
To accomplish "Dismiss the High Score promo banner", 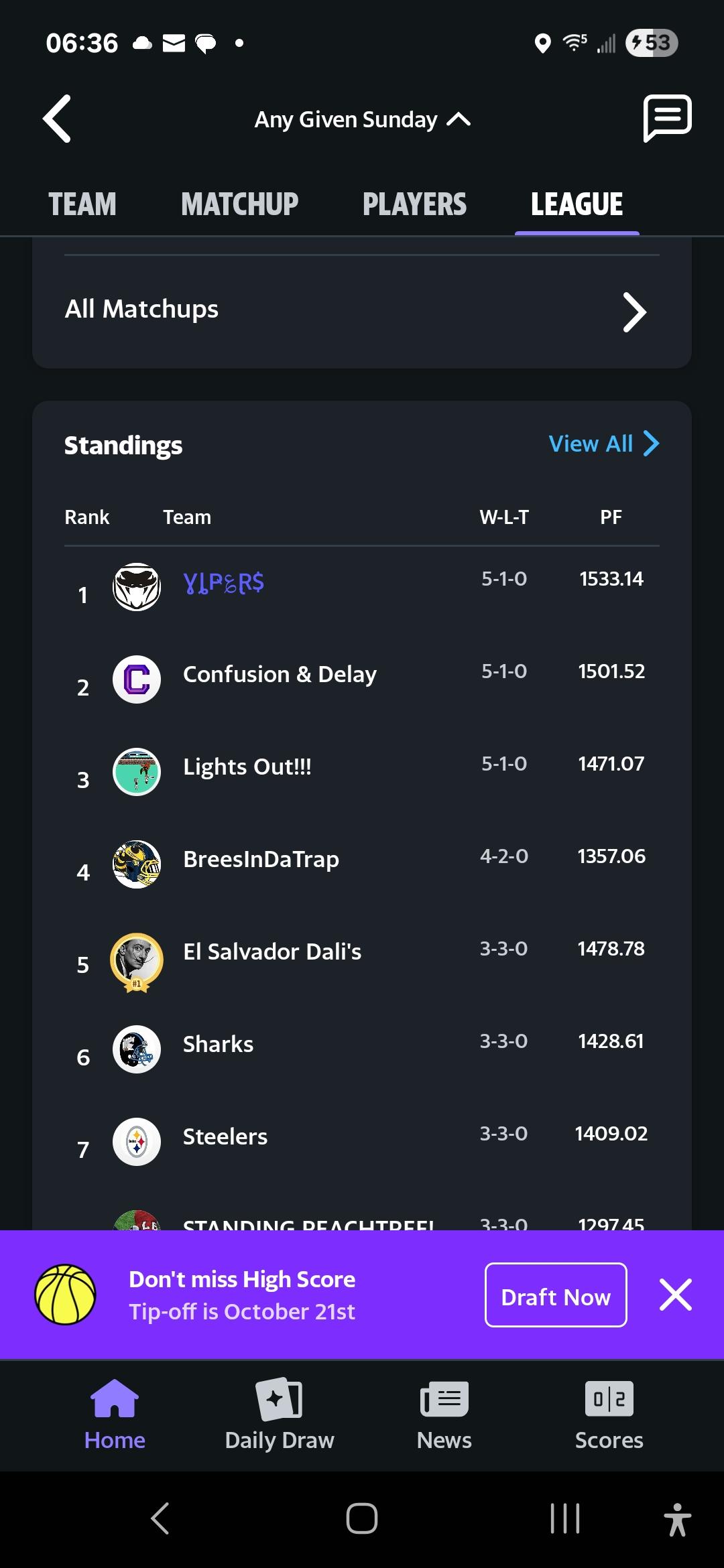I will tap(675, 1295).
